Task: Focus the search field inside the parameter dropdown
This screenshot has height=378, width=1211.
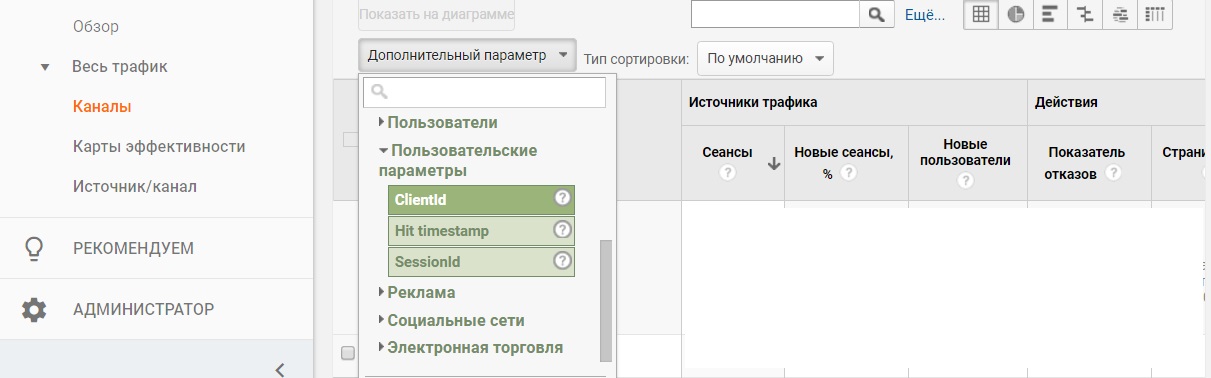Action: tap(485, 92)
